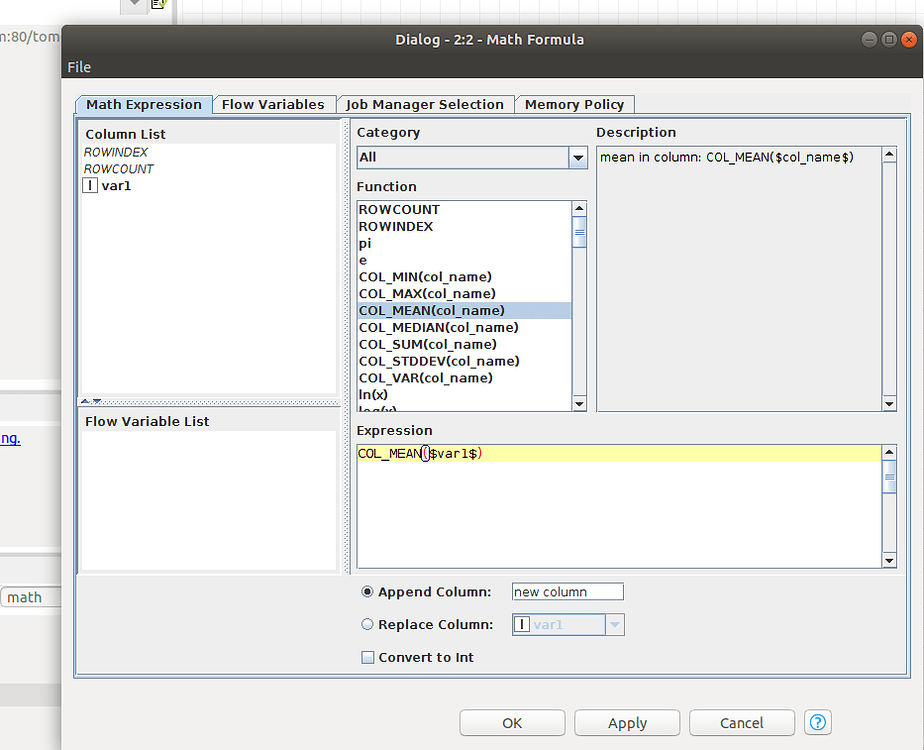Click the Description panel scroll-down arrow

[x=889, y=404]
